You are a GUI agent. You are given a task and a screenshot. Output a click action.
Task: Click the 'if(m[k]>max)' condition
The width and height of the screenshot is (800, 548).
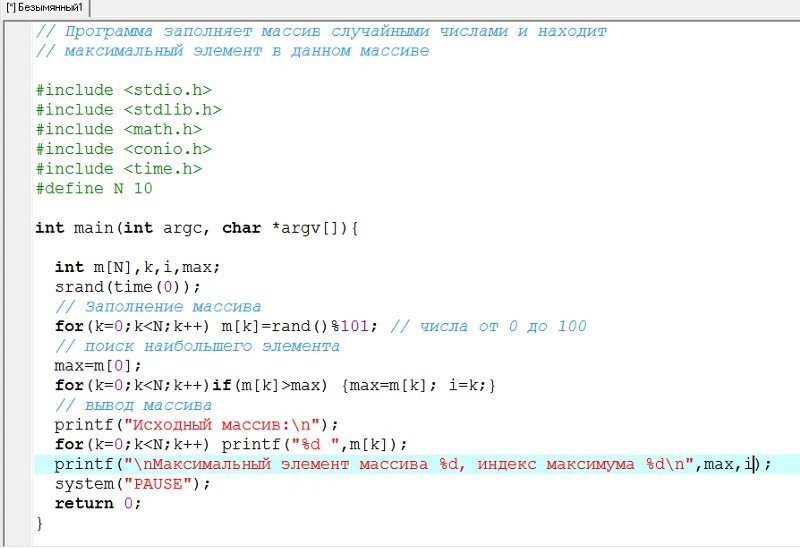270,385
